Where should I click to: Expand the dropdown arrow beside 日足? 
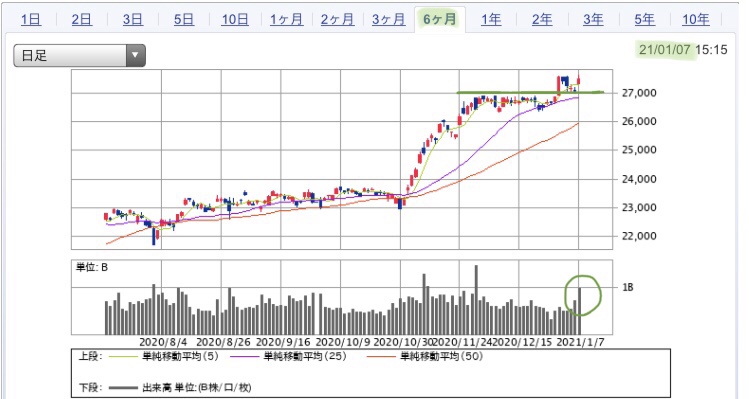135,55
